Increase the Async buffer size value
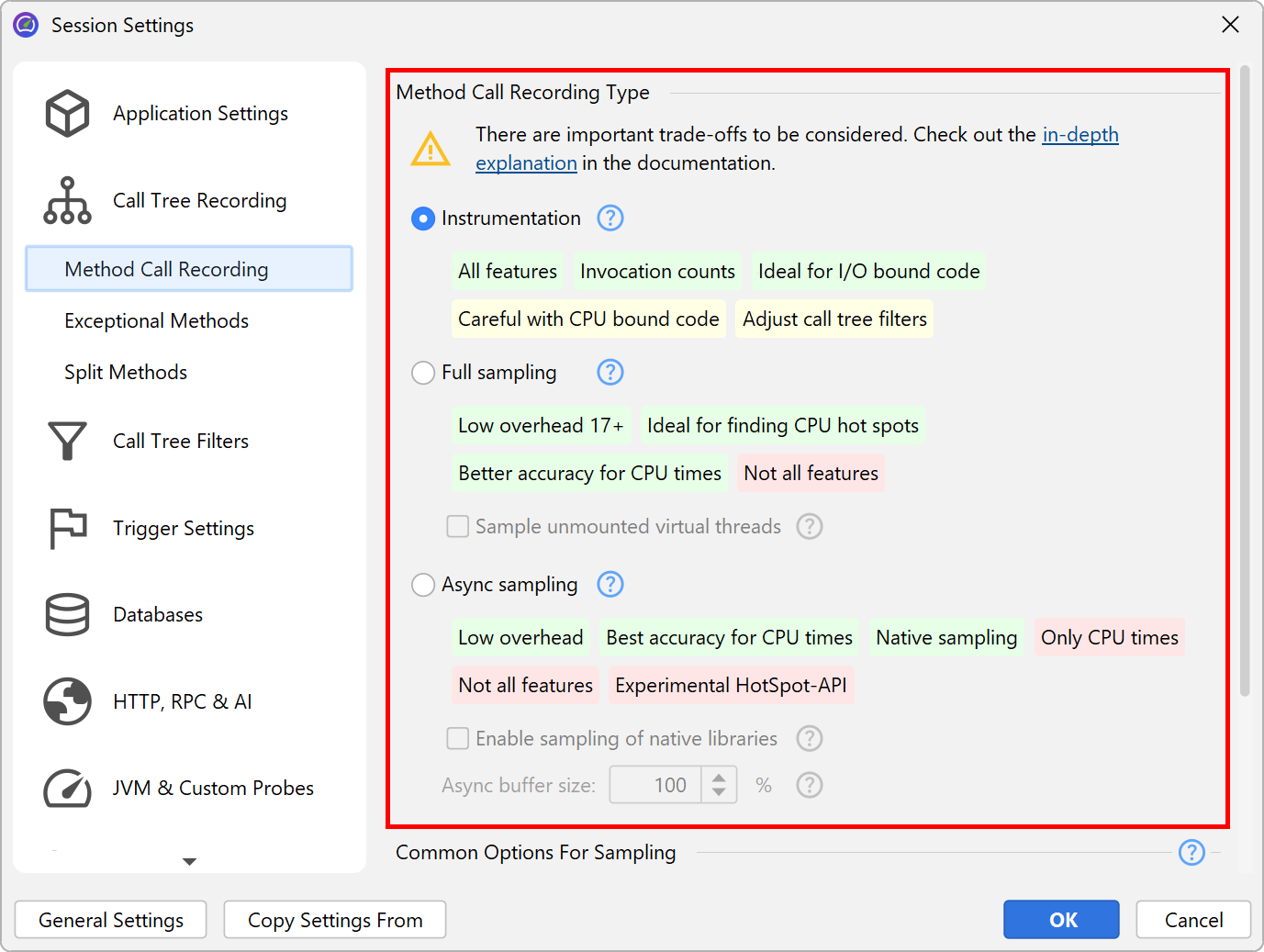 [x=719, y=778]
